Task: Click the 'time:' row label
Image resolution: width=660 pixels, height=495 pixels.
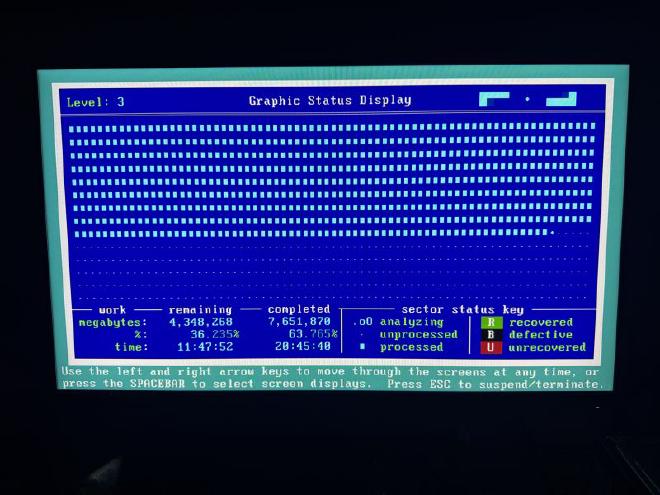Action: 131,347
